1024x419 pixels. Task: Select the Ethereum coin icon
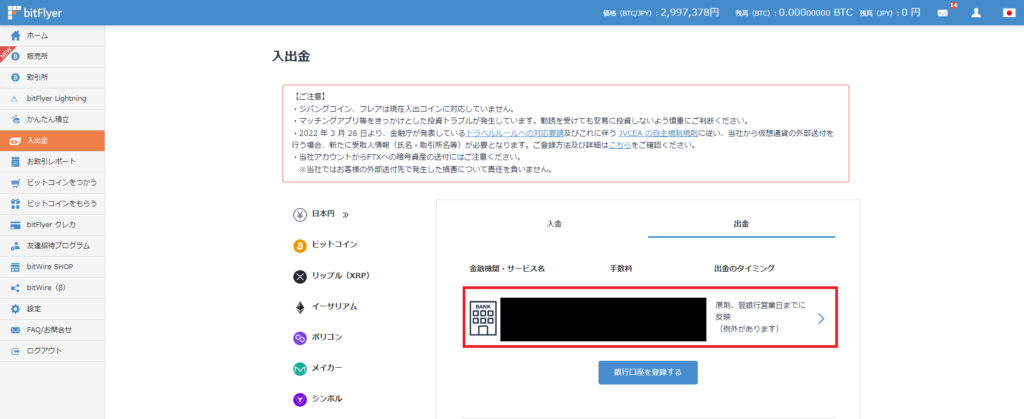[299, 307]
